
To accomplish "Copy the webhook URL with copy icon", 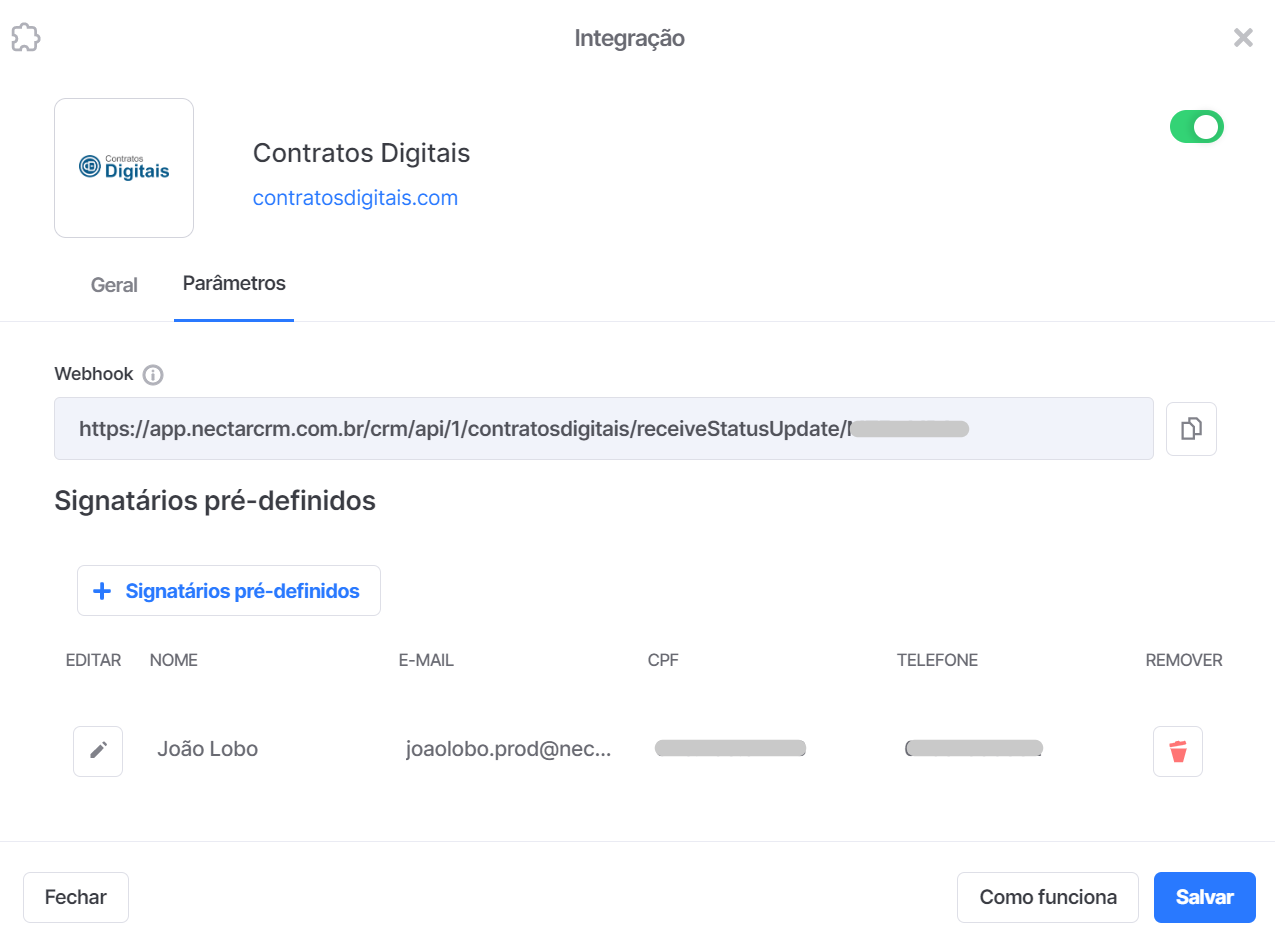I will (x=1192, y=429).
